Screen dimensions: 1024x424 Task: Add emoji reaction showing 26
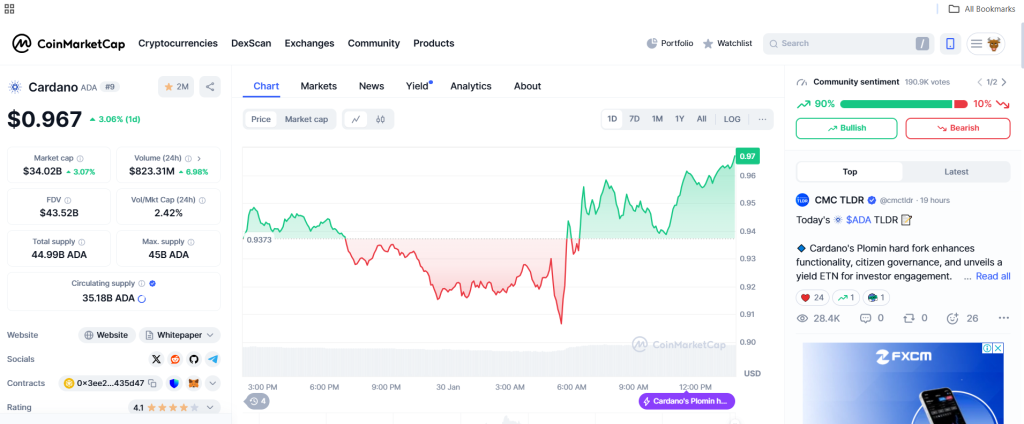(x=962, y=318)
